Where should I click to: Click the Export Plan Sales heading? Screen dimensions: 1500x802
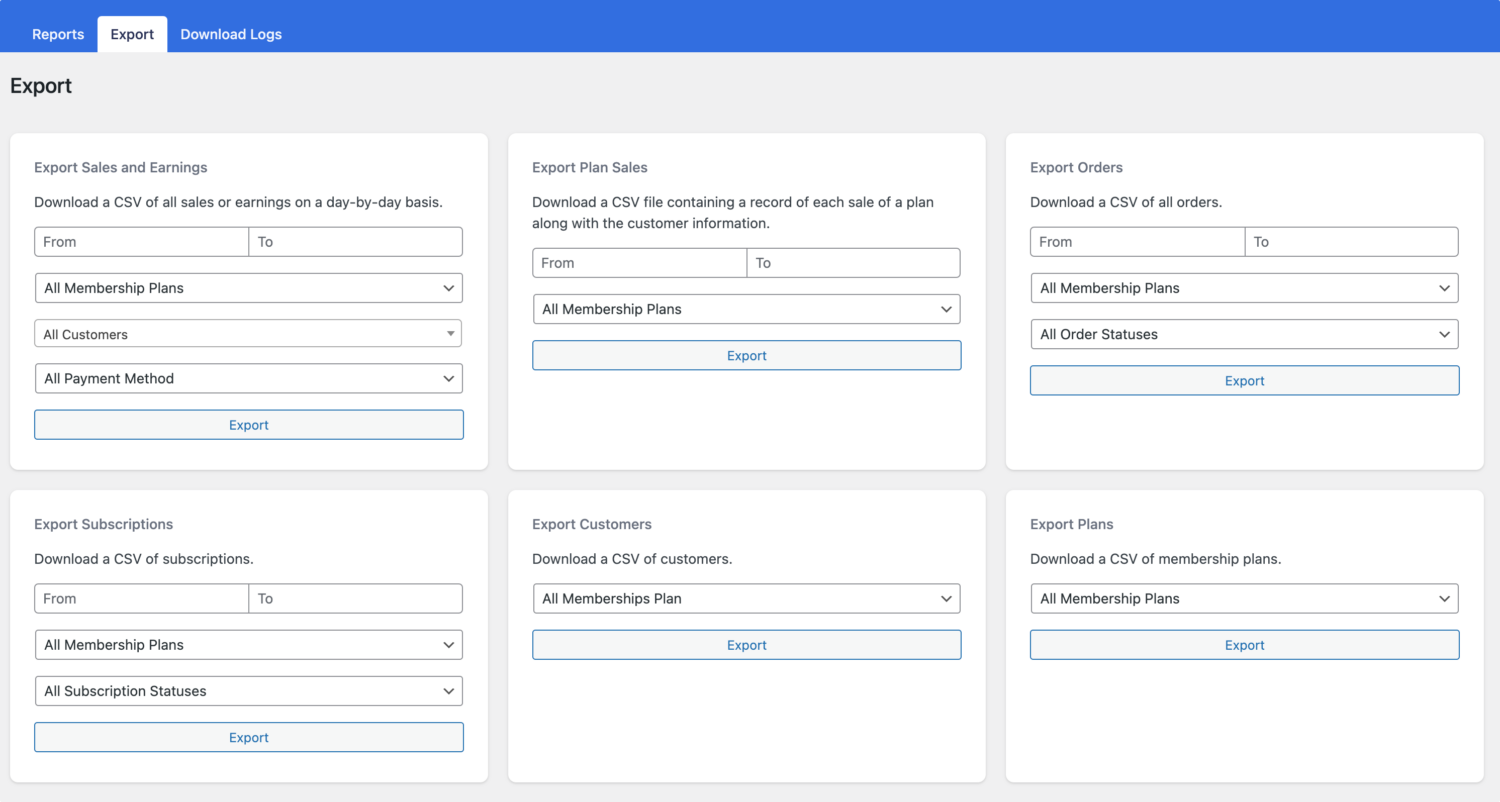pyautogui.click(x=590, y=168)
